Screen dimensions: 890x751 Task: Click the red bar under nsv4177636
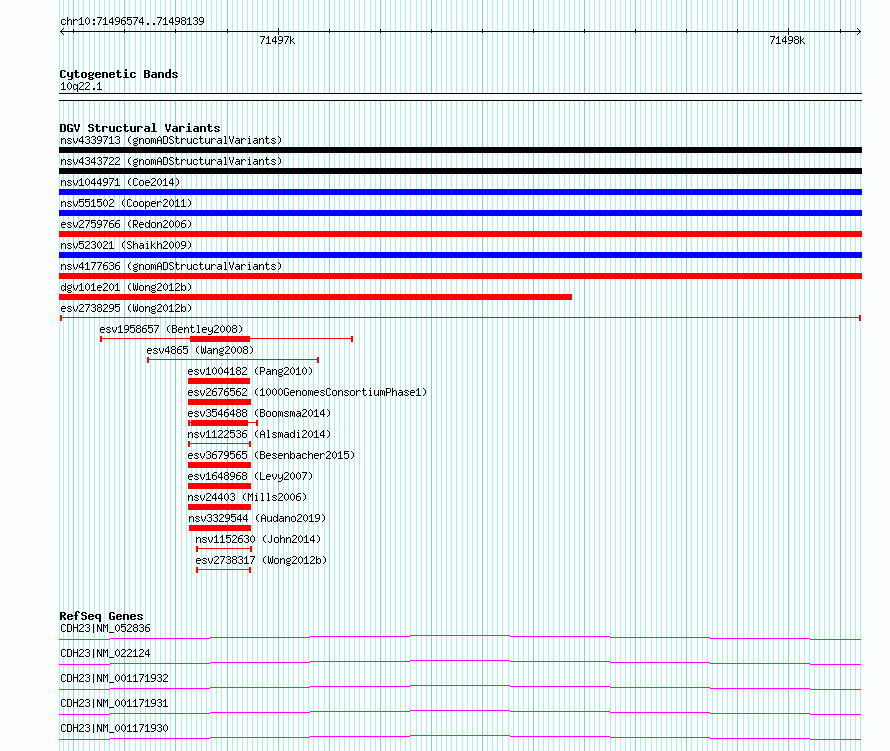460,276
